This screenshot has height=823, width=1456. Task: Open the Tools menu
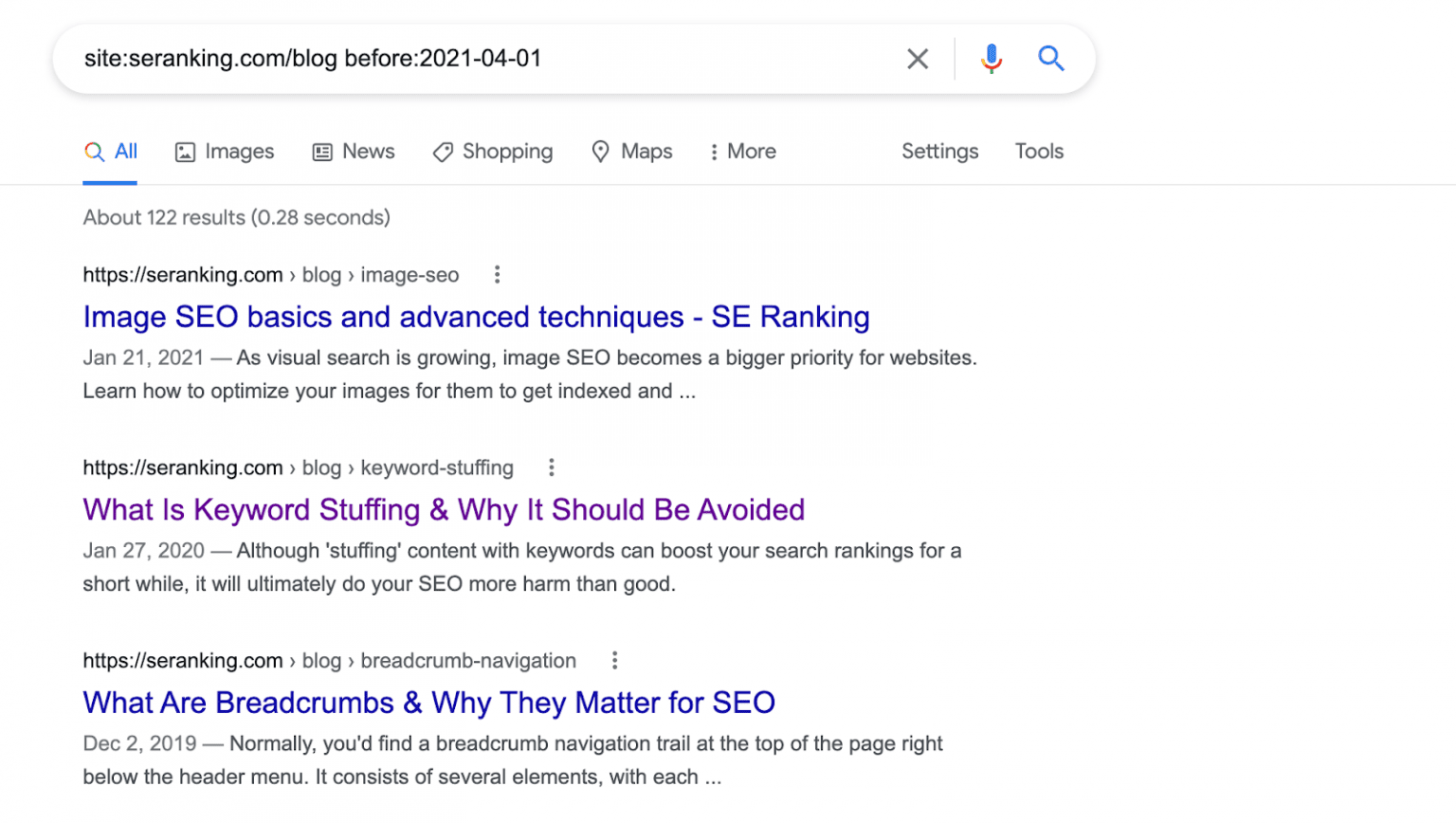click(1039, 151)
